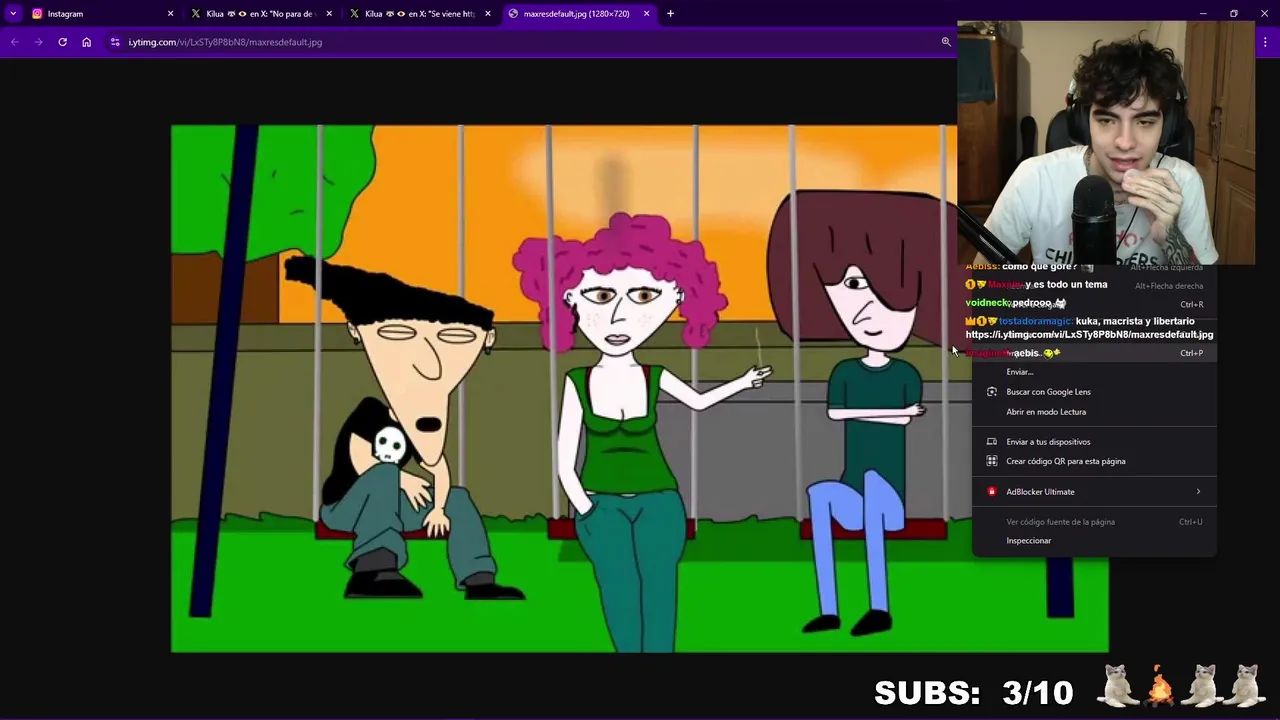This screenshot has height=720, width=1280.
Task: Close the Instagram tab
Action: 170,14
